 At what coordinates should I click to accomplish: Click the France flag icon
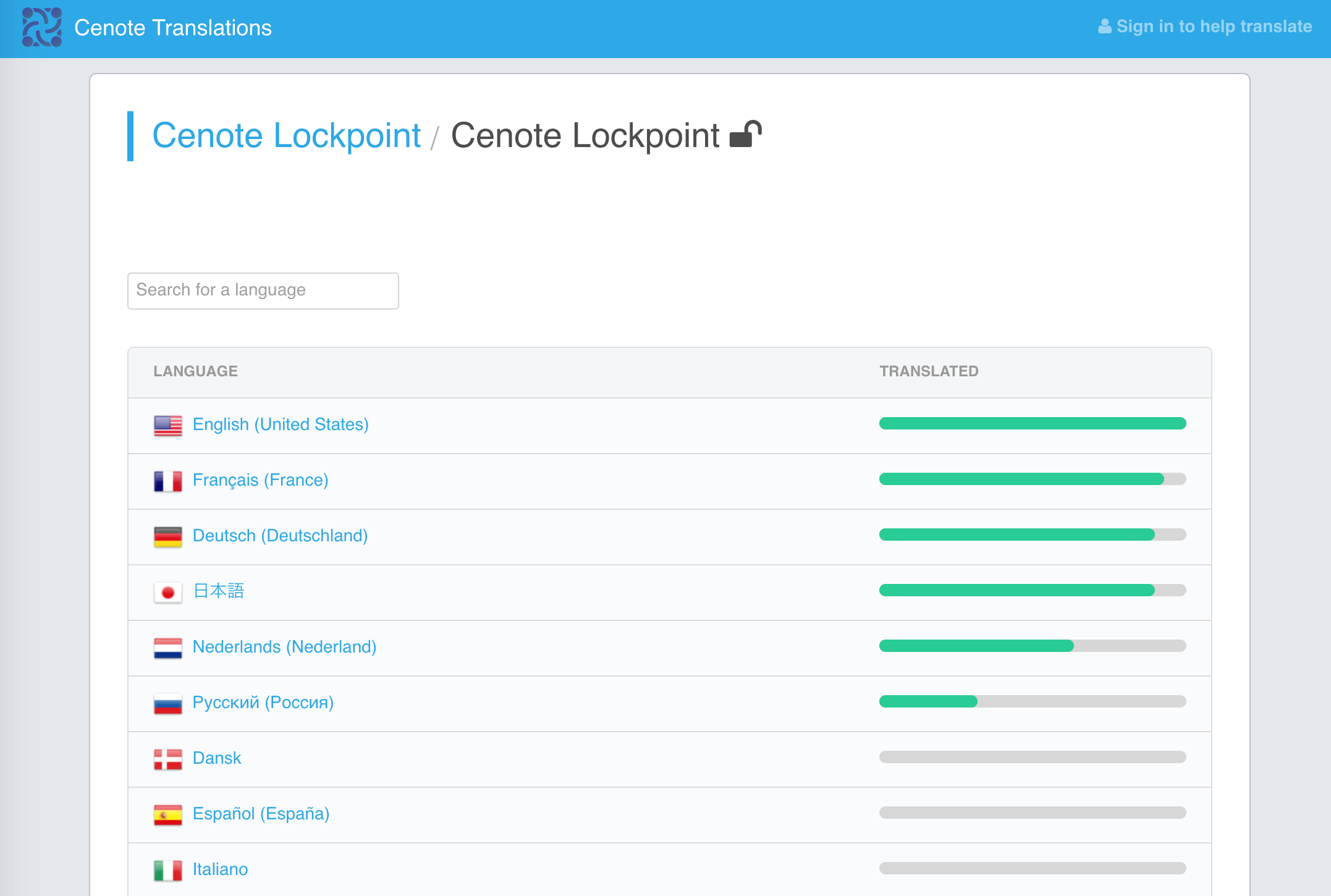(168, 481)
